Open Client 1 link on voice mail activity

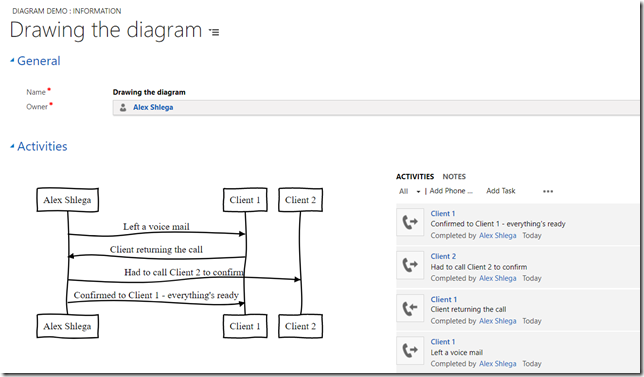click(x=443, y=342)
